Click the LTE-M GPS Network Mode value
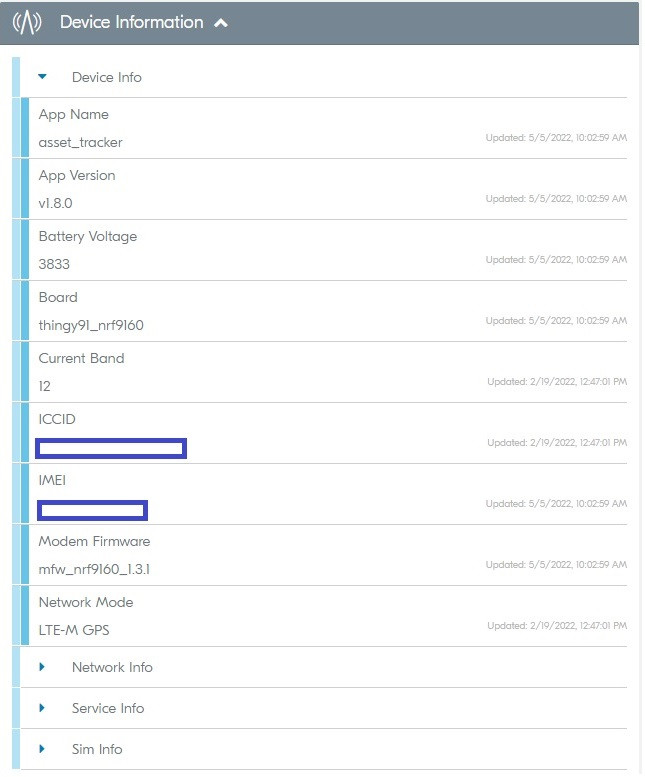Screen dimensions: 645x777 (74, 630)
